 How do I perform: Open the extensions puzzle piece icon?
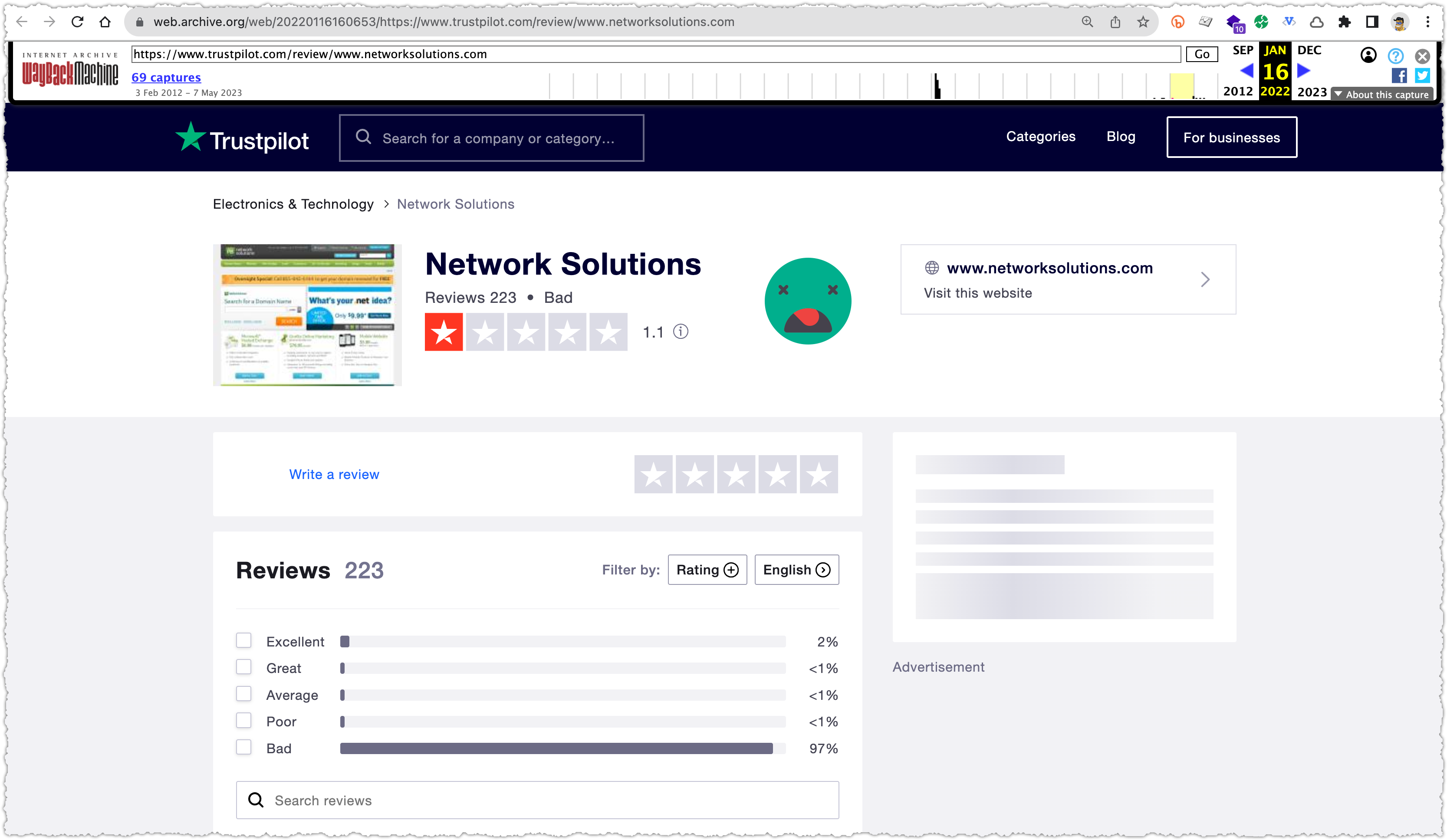pyautogui.click(x=1344, y=22)
